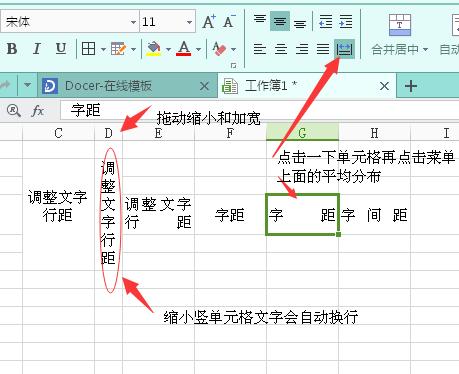Click the fx insert function icon
This screenshot has width=459, height=374.
pyautogui.click(x=38, y=110)
